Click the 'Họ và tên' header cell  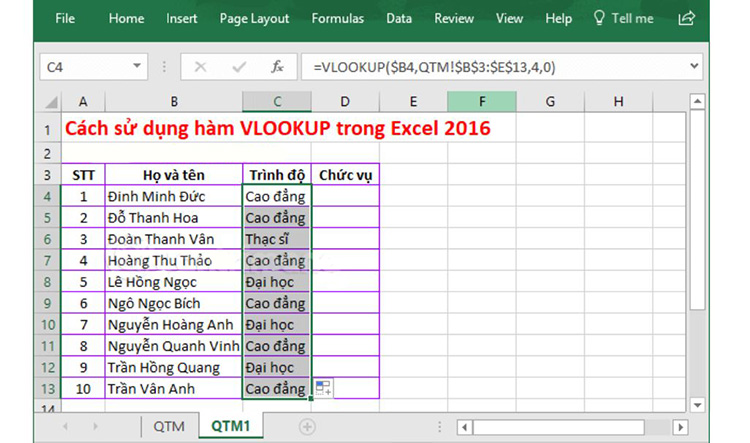pos(174,175)
